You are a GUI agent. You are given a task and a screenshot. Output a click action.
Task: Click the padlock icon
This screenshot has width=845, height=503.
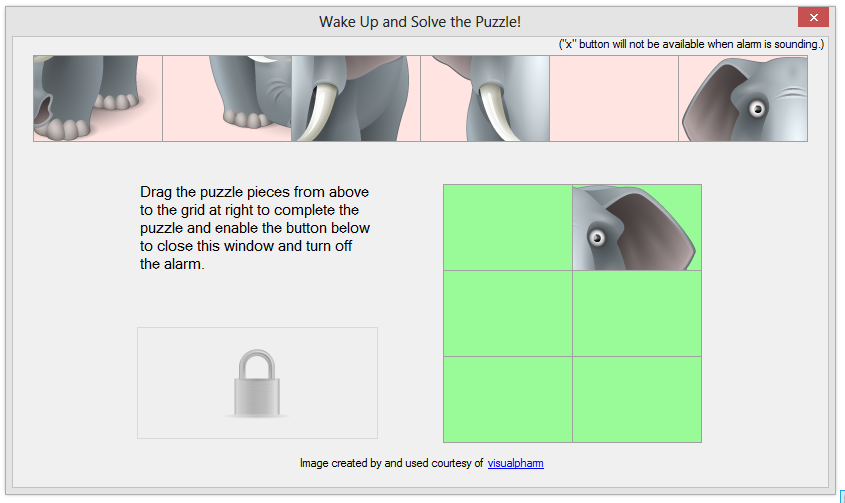(x=258, y=382)
